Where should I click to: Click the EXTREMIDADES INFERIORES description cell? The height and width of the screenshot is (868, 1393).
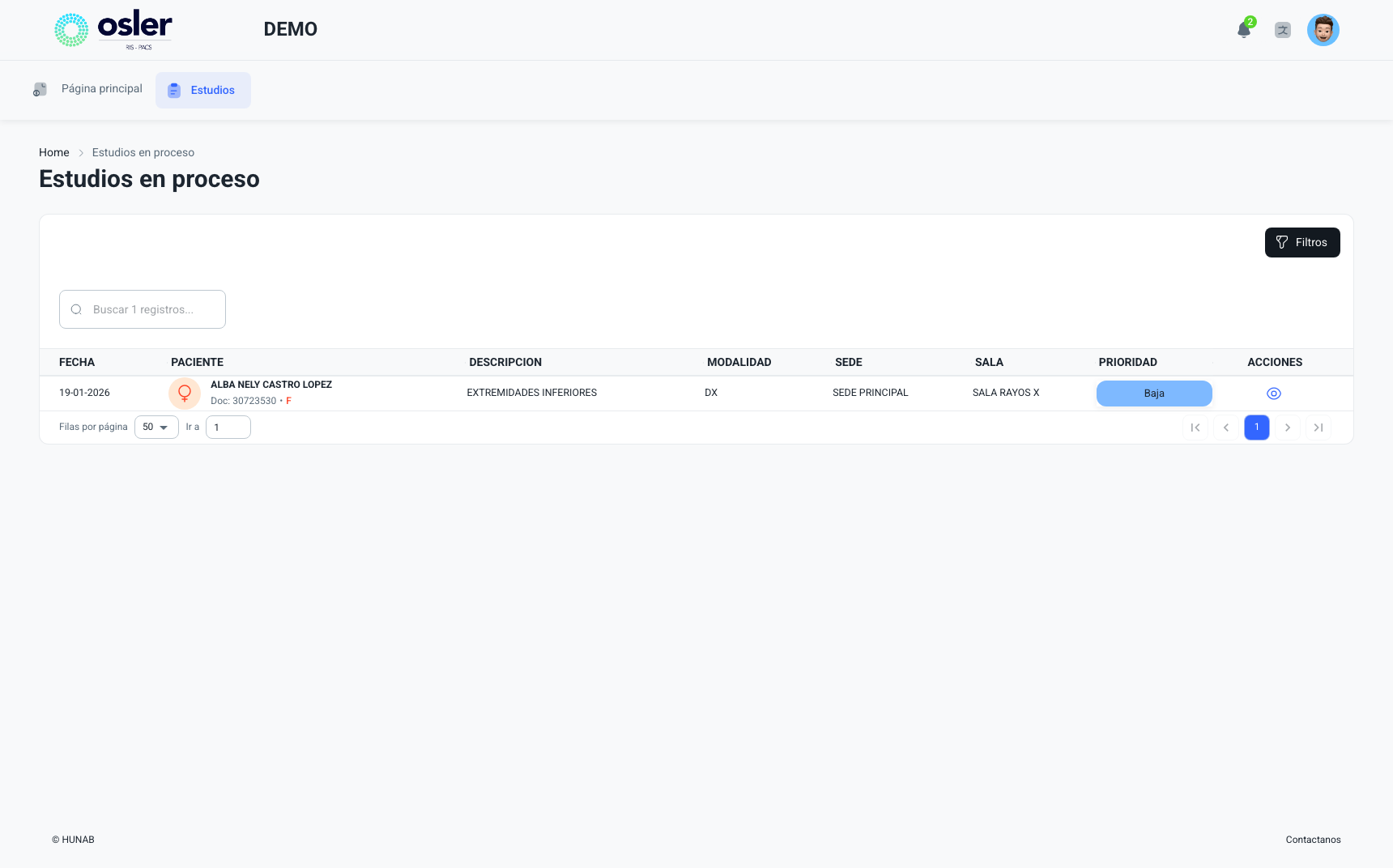click(532, 393)
